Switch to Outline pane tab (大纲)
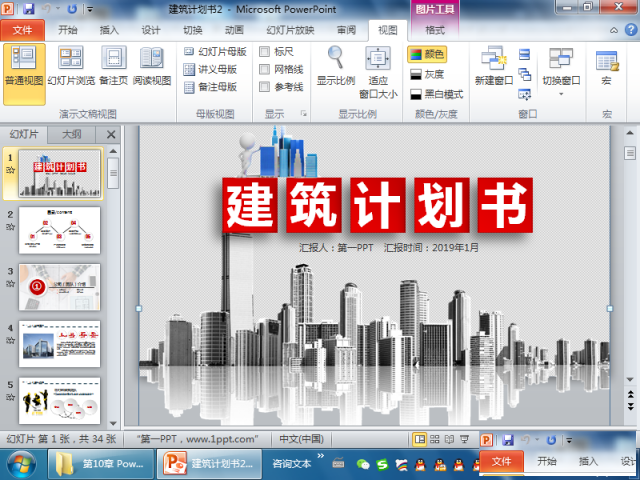This screenshot has height=480, width=640. 71,134
